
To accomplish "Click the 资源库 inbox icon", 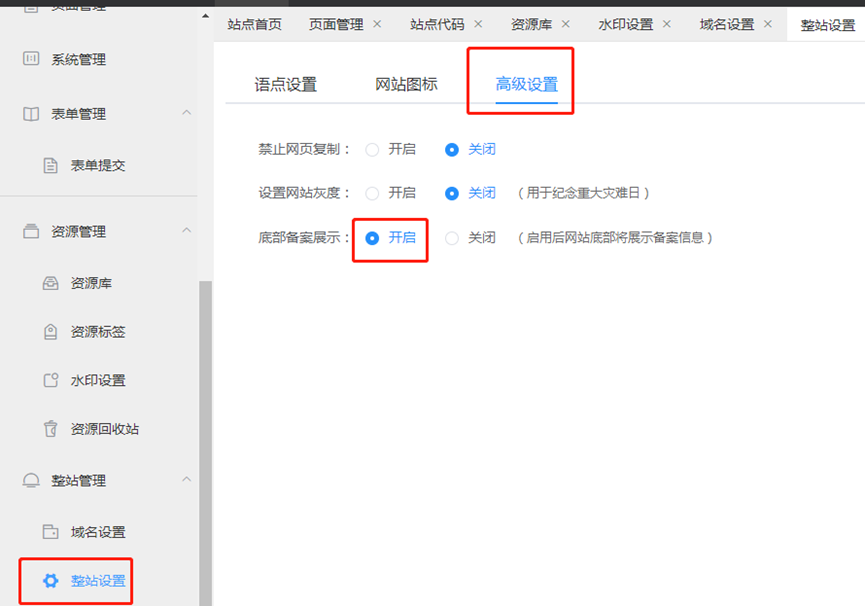I will pyautogui.click(x=50, y=283).
